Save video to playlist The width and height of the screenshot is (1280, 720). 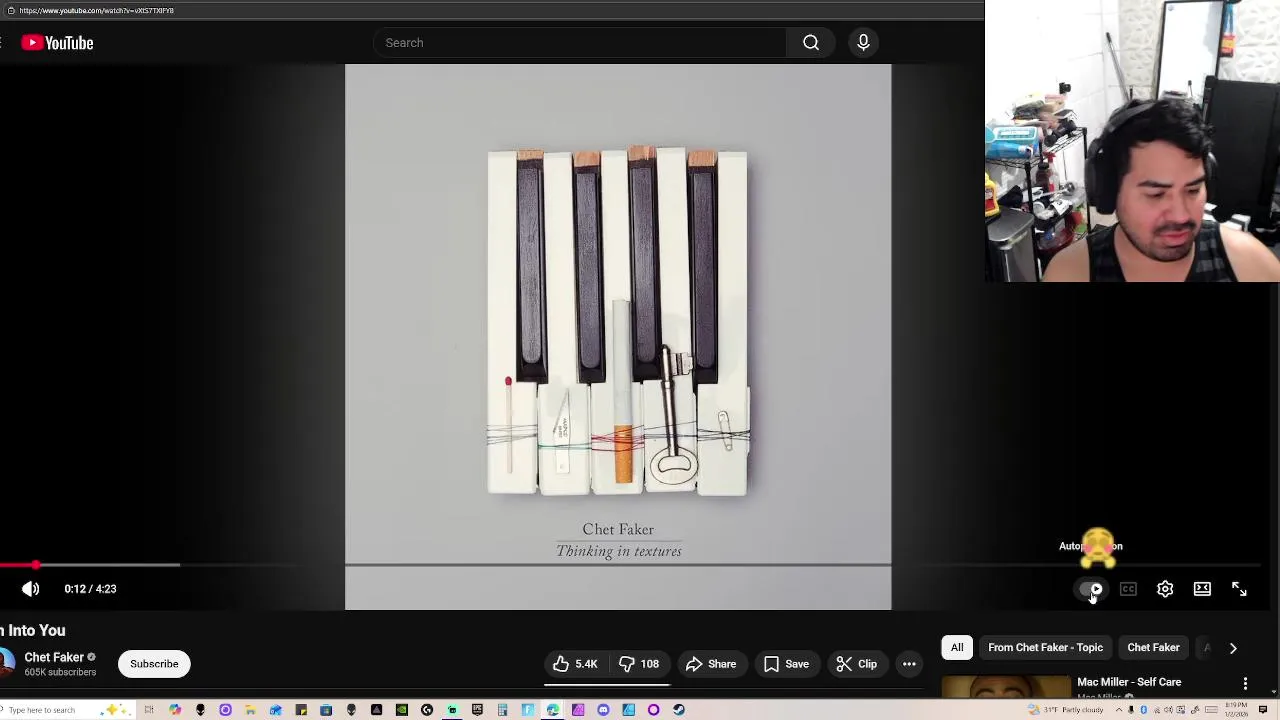click(x=786, y=664)
